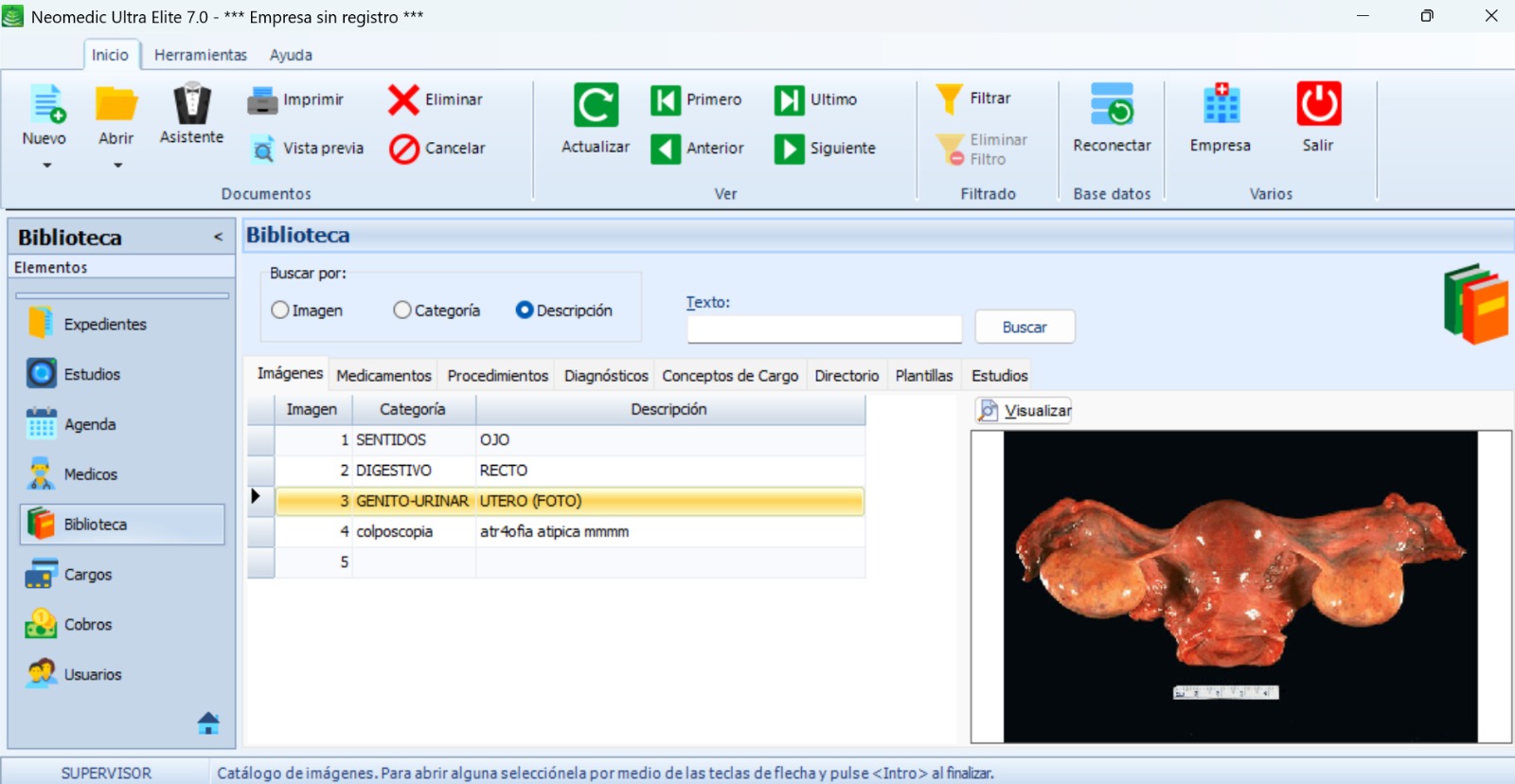This screenshot has width=1515, height=784.
Task: Collapse the Biblioteca side panel
Action: point(218,237)
